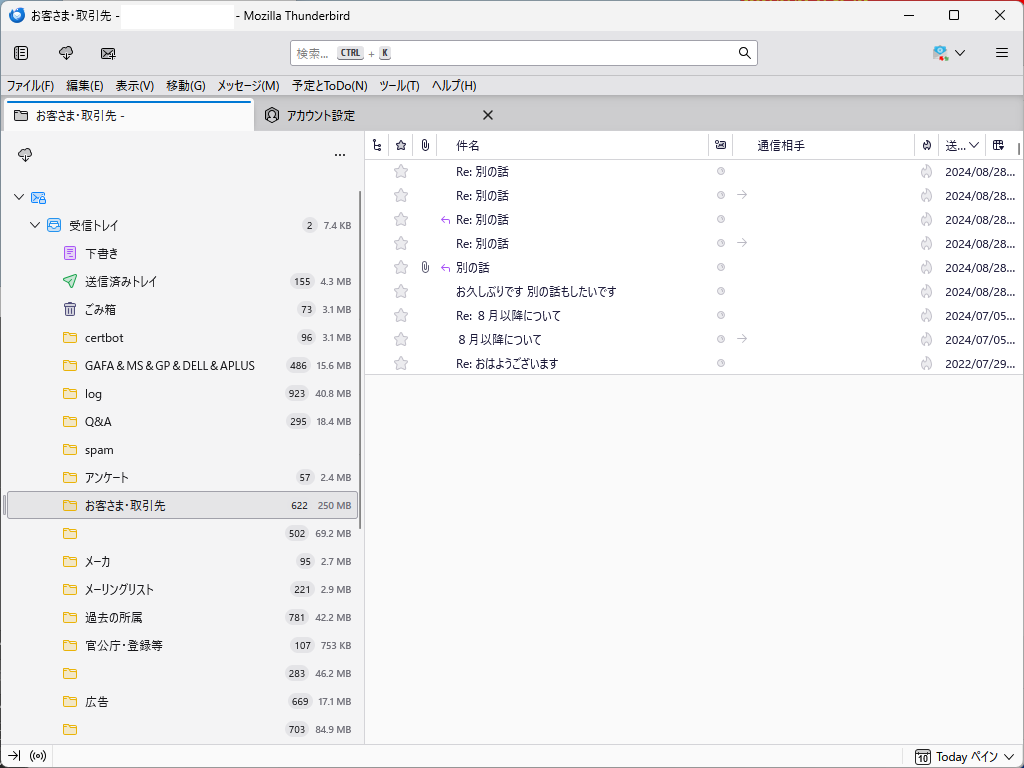1024x768 pixels.
Task: Open the アンケート folder
Action: pos(183,477)
